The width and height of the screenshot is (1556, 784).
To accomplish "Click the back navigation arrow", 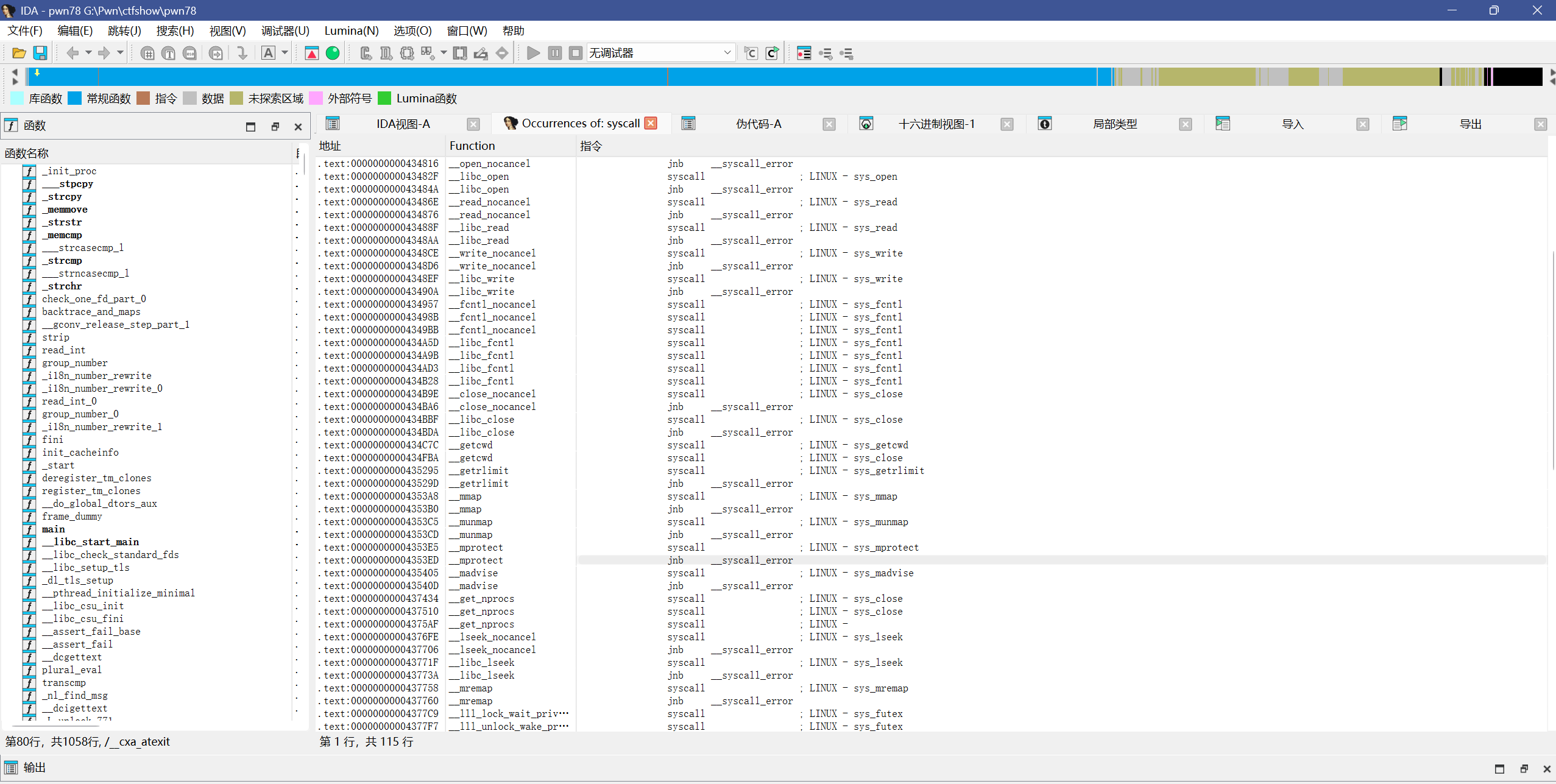I will pyautogui.click(x=72, y=54).
